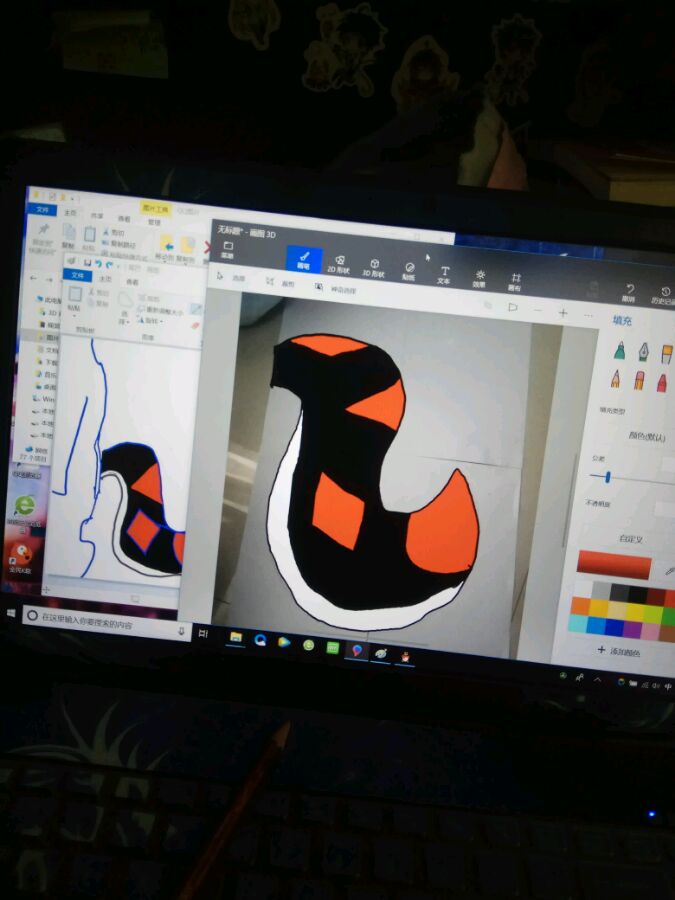Pick the yellow color swatch
The image size is (675, 900).
(x=599, y=606)
